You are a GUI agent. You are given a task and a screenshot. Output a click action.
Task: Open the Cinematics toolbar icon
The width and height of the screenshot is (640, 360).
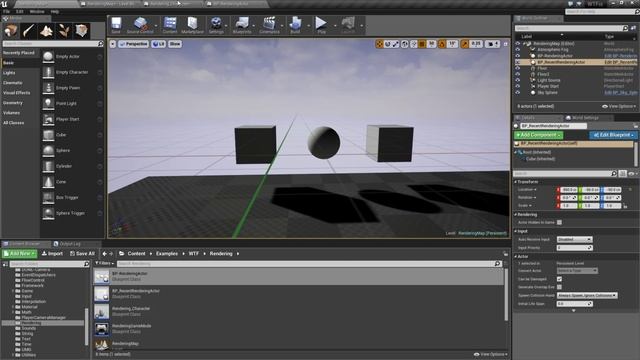pos(269,25)
